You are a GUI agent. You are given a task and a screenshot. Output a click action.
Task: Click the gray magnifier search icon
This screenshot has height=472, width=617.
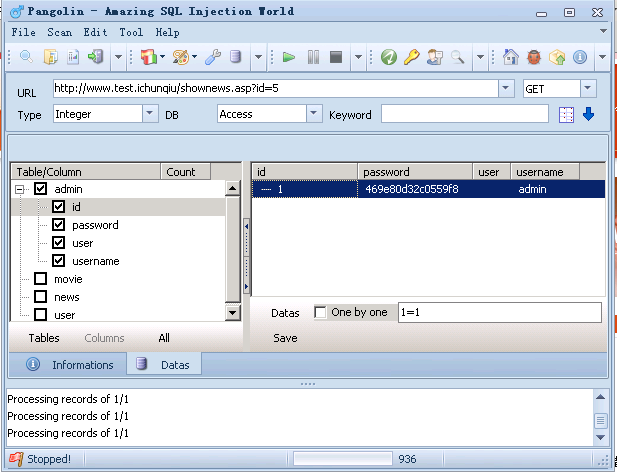[457, 57]
